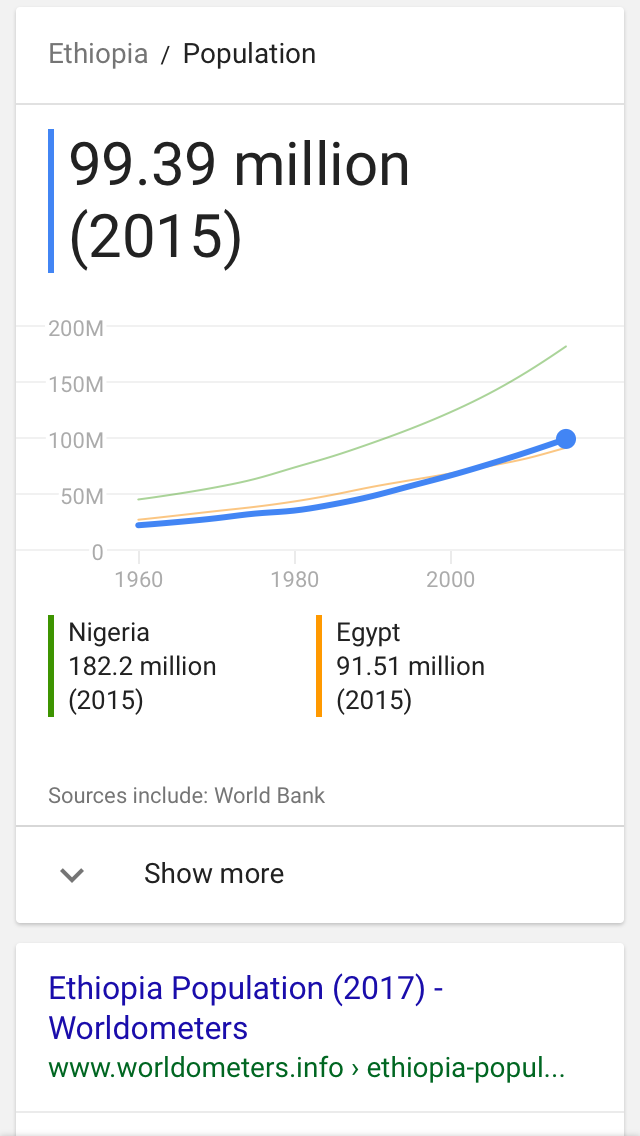
Task: Tap the 99.39 million (2015) headline
Action: [x=240, y=202]
